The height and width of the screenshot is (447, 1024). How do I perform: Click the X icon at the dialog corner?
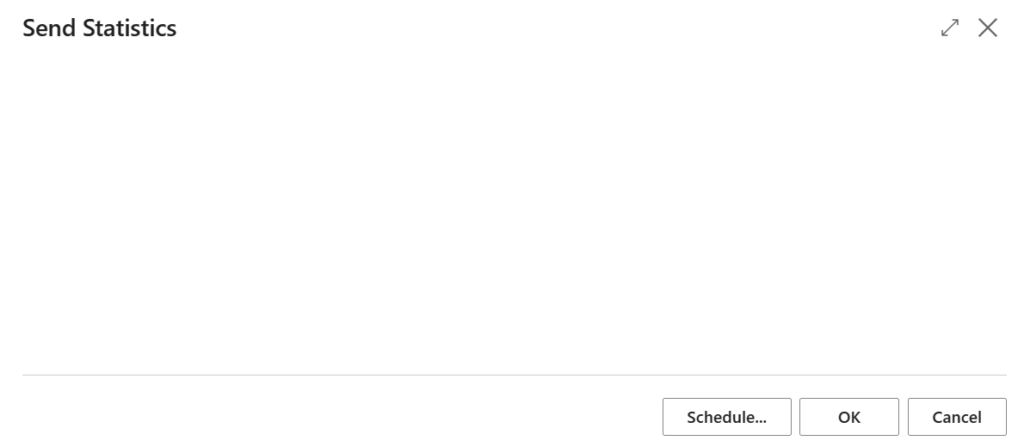pyautogui.click(x=987, y=27)
